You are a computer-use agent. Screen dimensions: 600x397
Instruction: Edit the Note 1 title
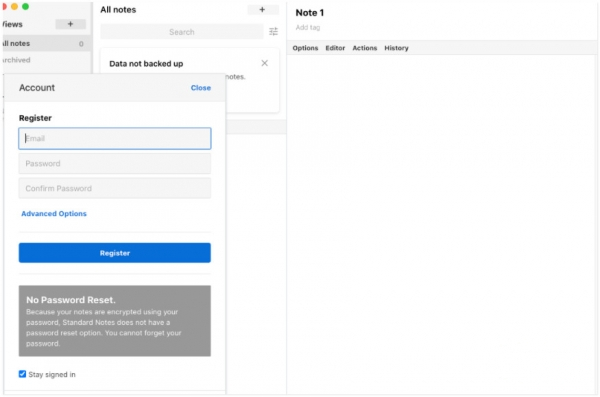[x=310, y=13]
